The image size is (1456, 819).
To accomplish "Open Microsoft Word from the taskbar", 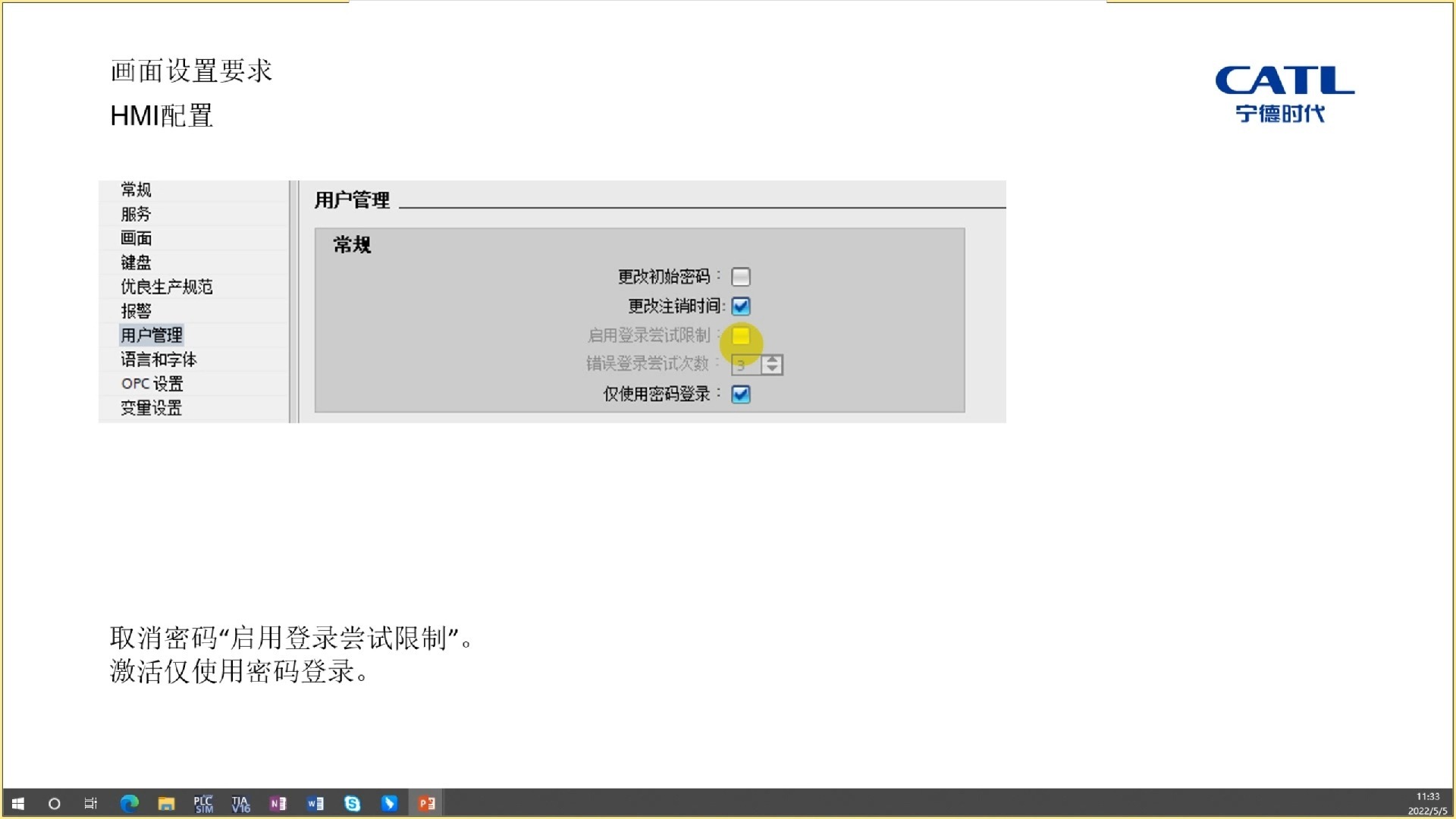I will [315, 803].
